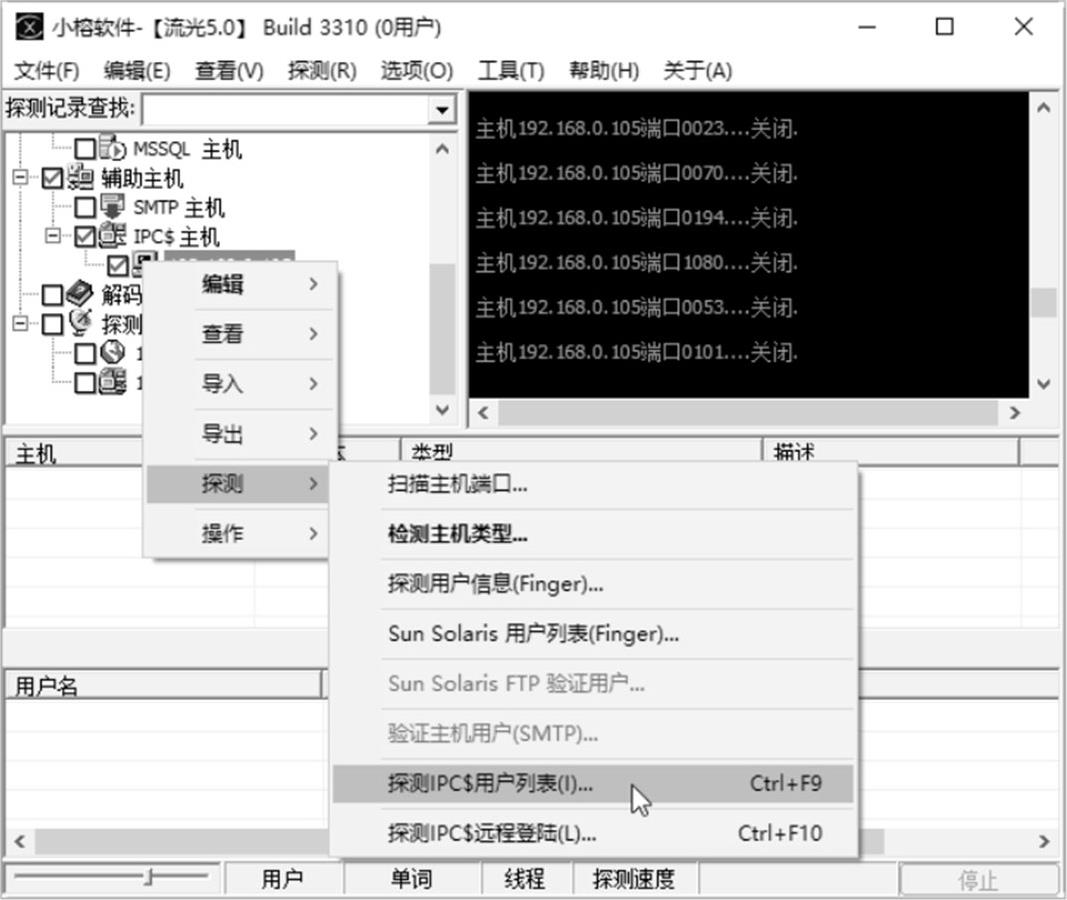The height and width of the screenshot is (900, 1067).
Task: Click the 探测速度 status bar button
Action: tap(634, 879)
